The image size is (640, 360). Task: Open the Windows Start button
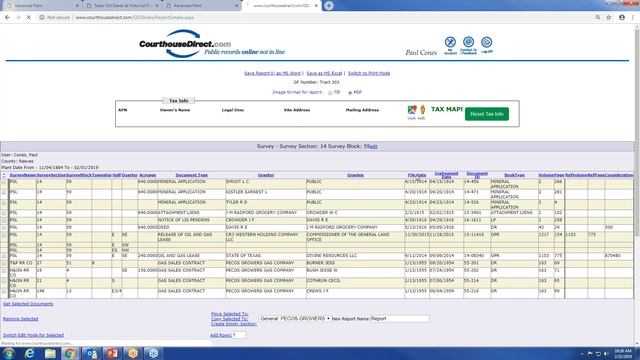pyautogui.click(x=9, y=353)
